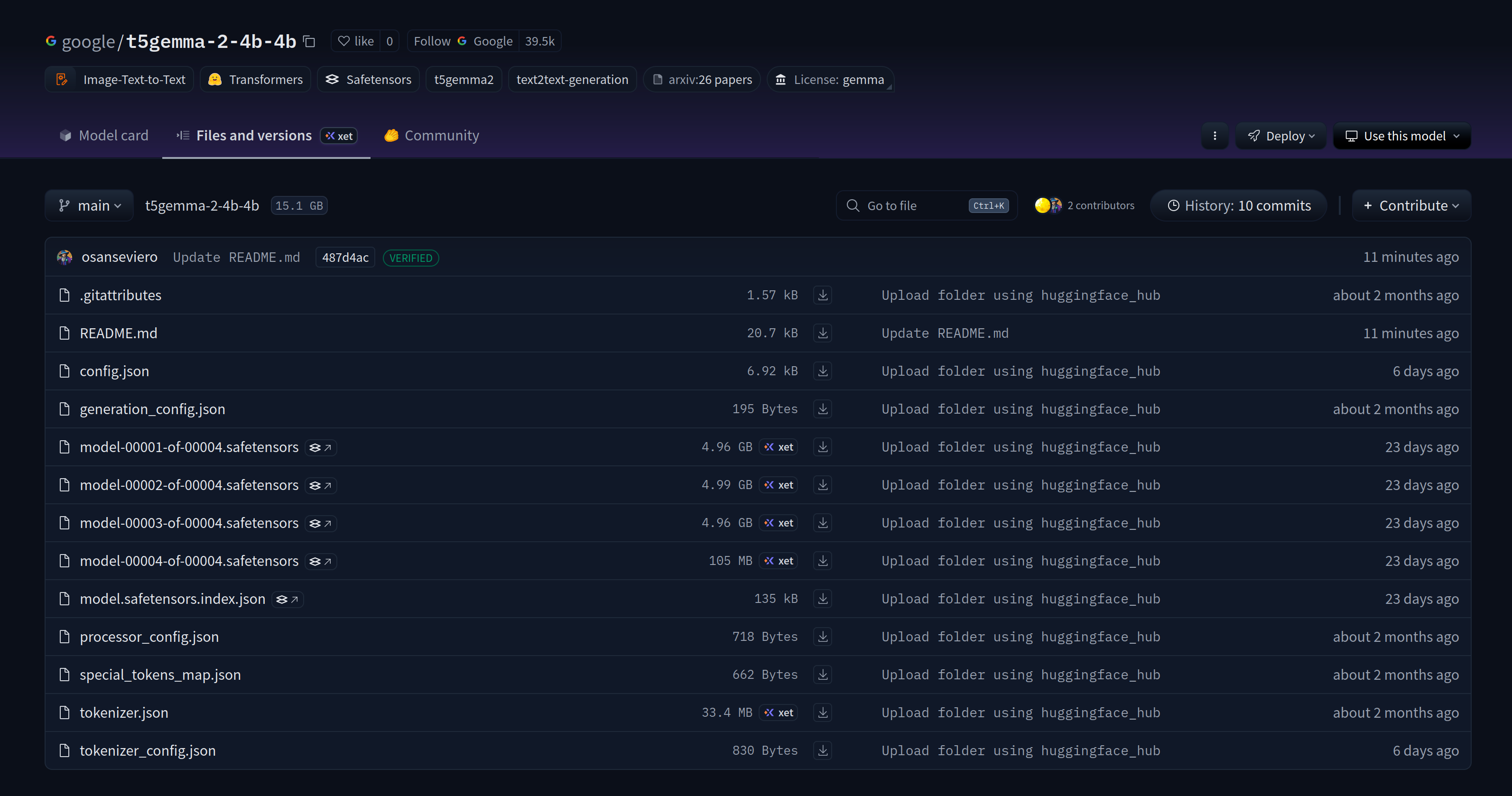Open the Contribute dropdown
The width and height of the screenshot is (1512, 796).
pyautogui.click(x=1411, y=205)
